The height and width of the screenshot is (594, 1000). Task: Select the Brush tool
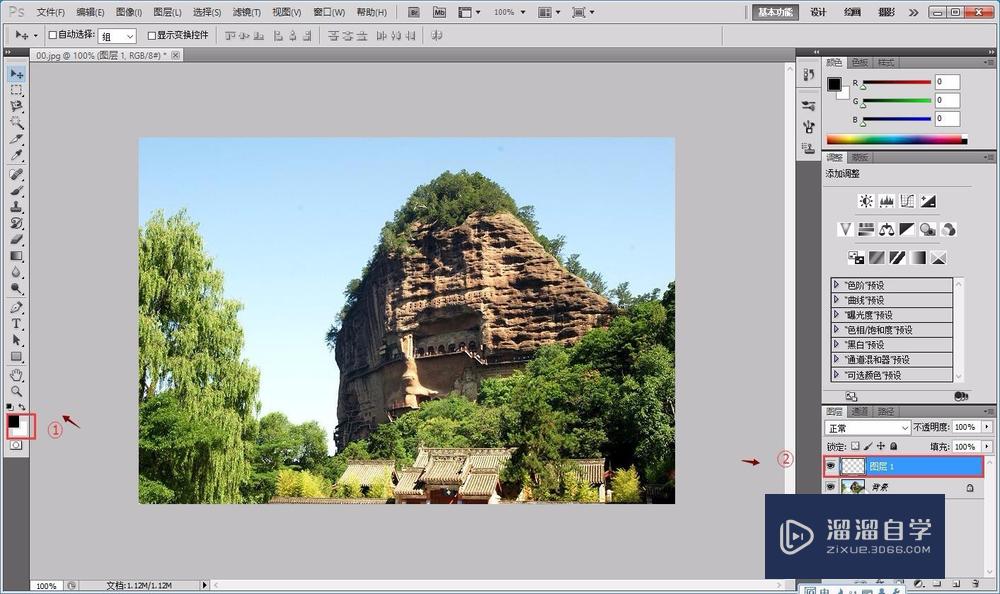17,190
